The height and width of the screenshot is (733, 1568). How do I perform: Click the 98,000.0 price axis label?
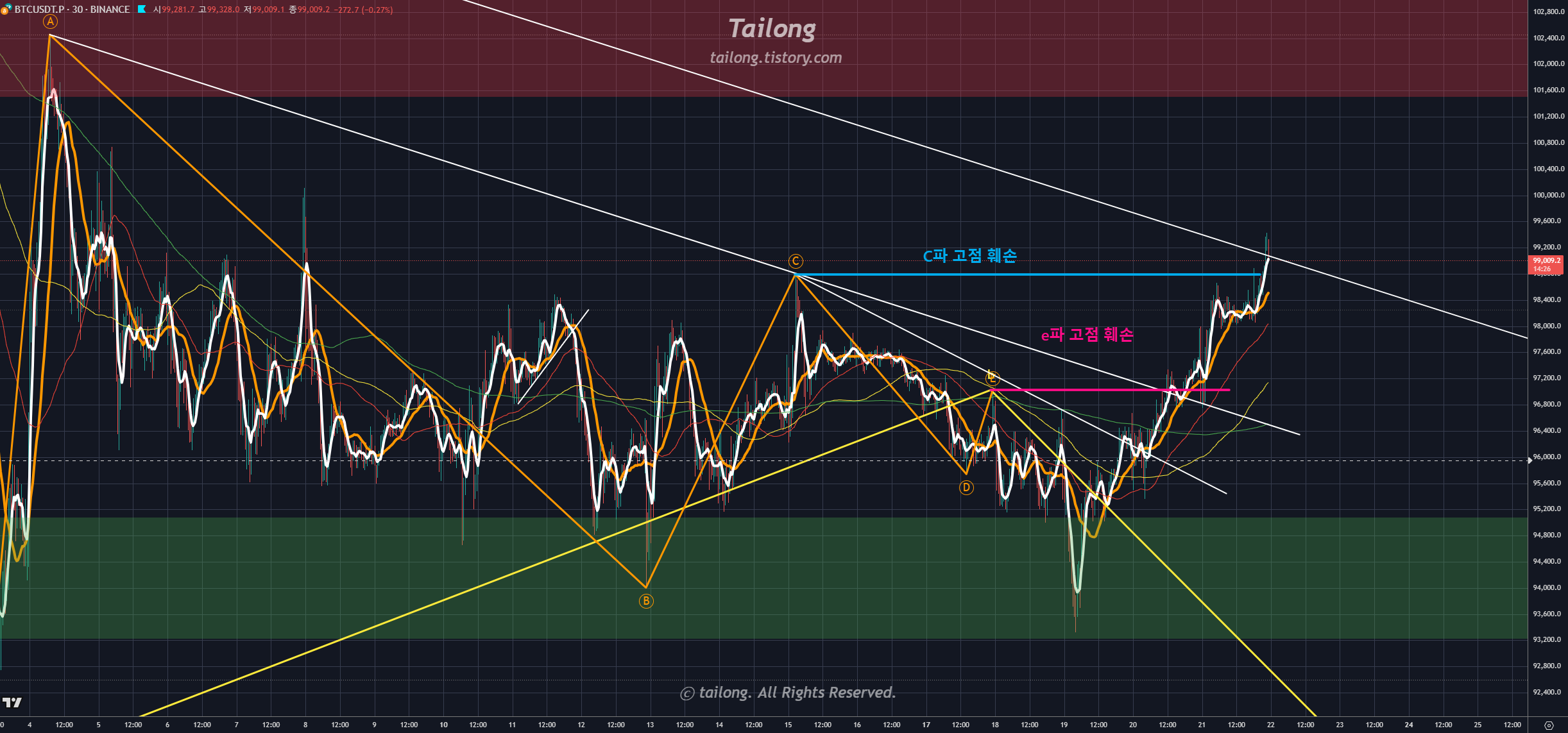pos(1548,326)
